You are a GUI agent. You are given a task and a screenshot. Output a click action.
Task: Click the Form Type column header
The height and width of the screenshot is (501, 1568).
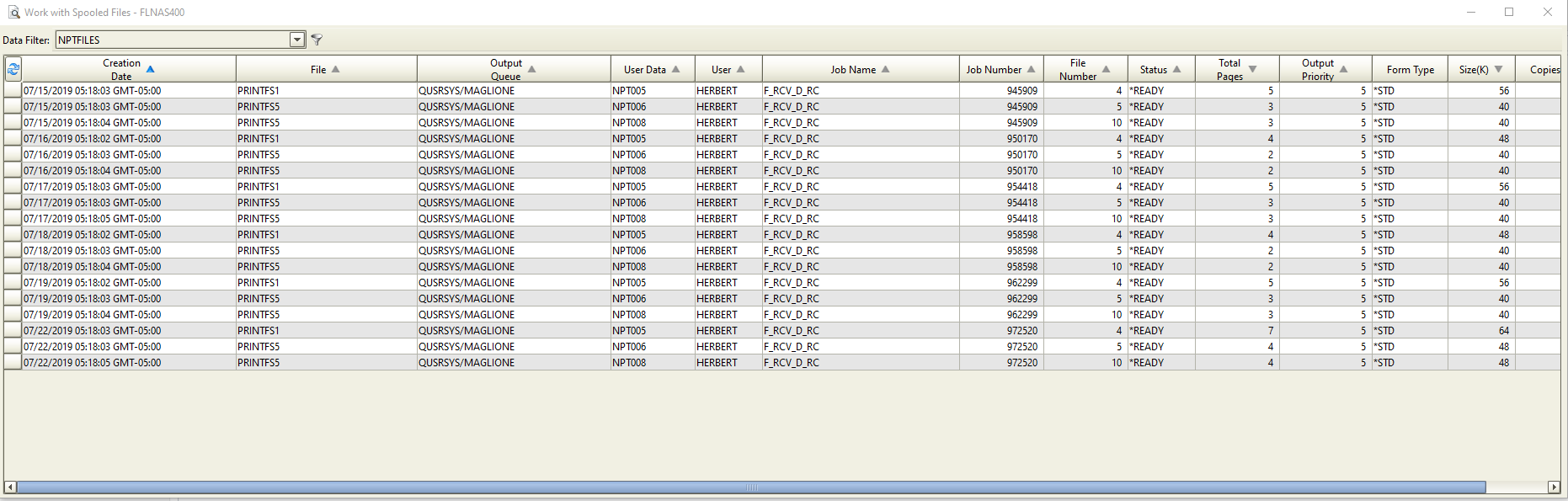(1410, 69)
